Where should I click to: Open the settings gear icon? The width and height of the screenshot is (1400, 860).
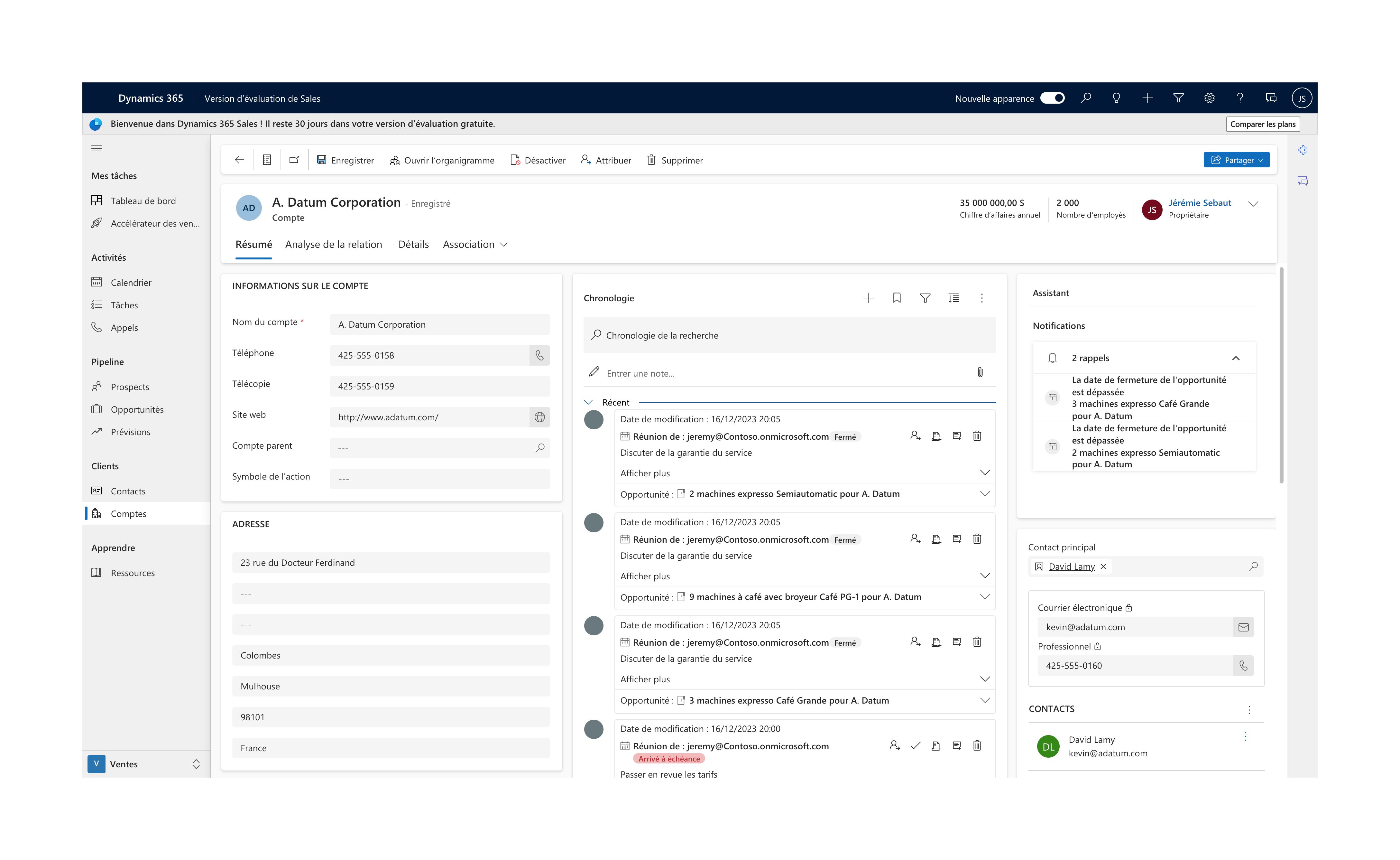pos(1210,98)
